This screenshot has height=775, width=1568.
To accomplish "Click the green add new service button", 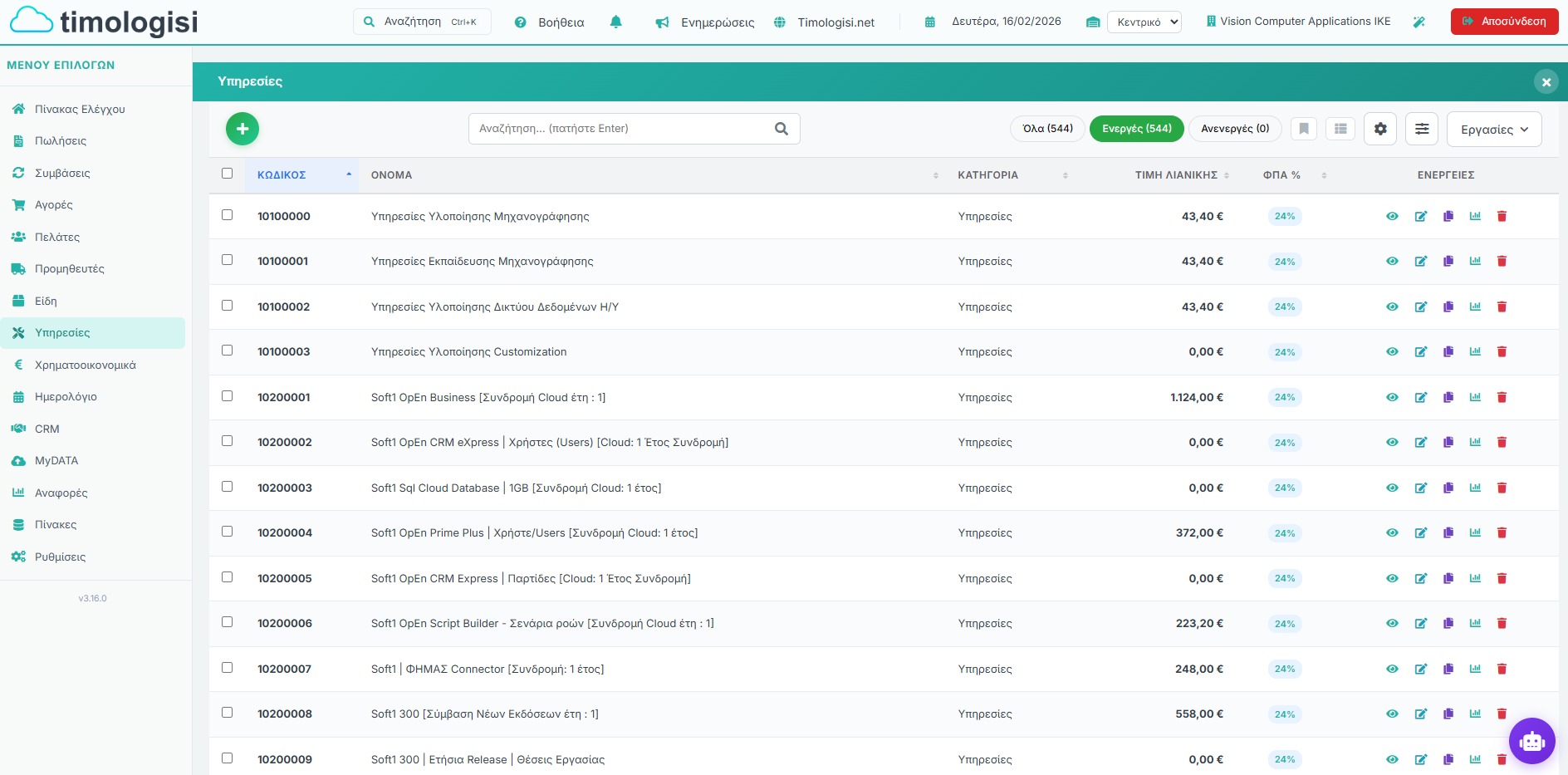I will coord(243,129).
